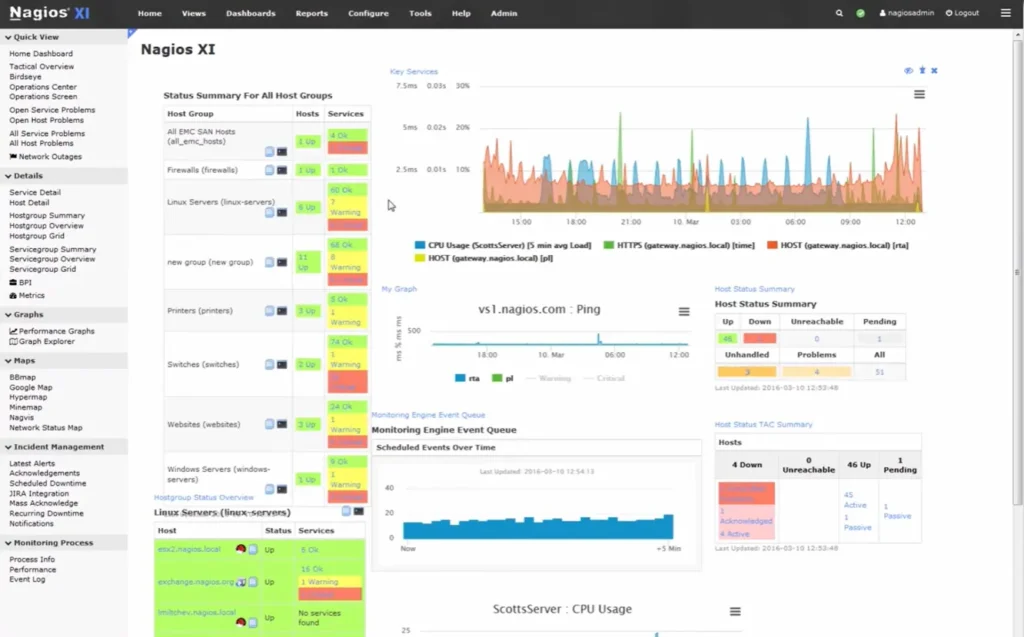
Task: Open the Reports menu
Action: click(312, 13)
